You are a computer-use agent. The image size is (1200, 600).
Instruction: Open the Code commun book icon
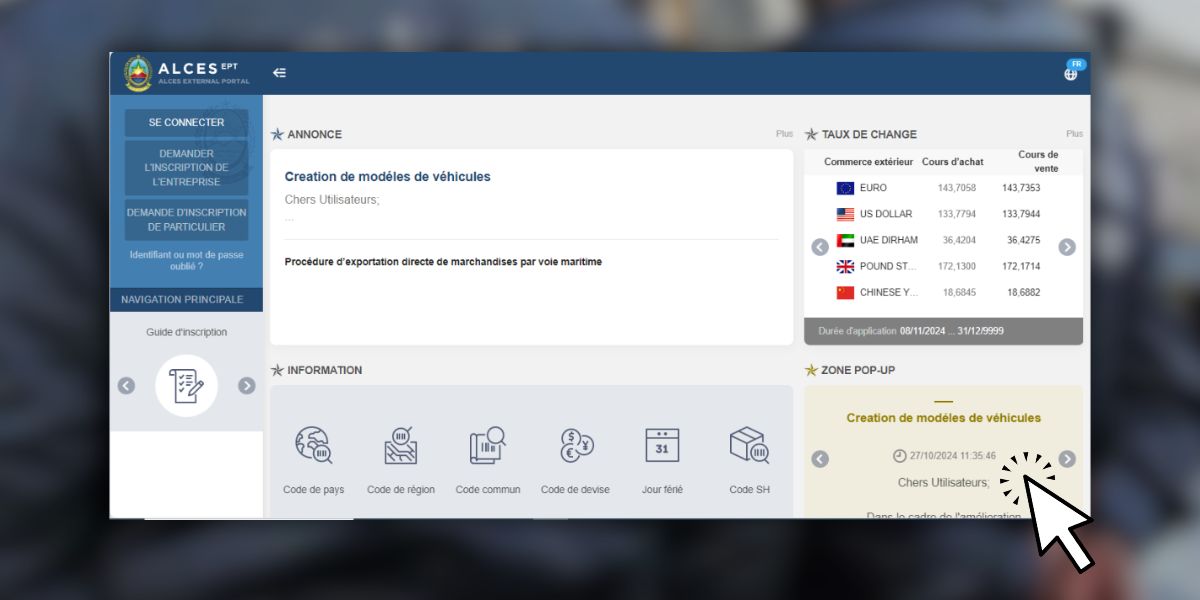[x=487, y=446]
